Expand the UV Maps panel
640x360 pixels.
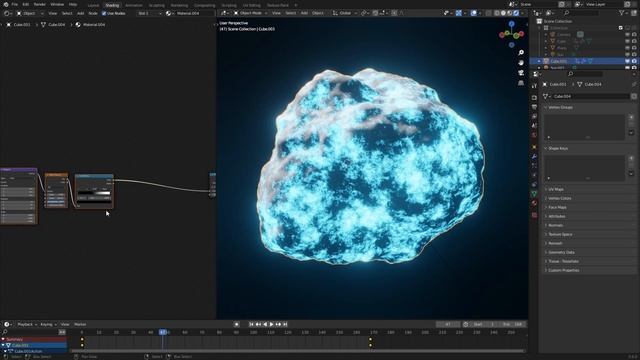[556, 189]
